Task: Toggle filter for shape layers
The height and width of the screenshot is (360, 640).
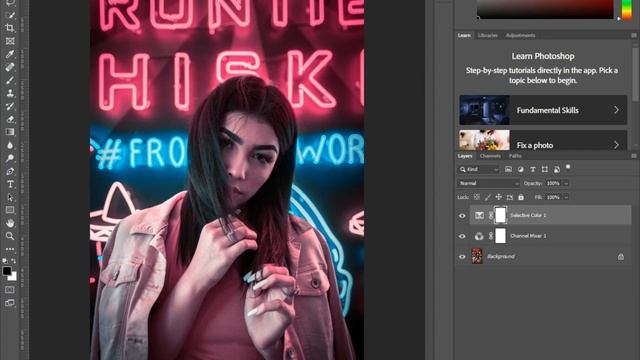Action: [x=545, y=169]
